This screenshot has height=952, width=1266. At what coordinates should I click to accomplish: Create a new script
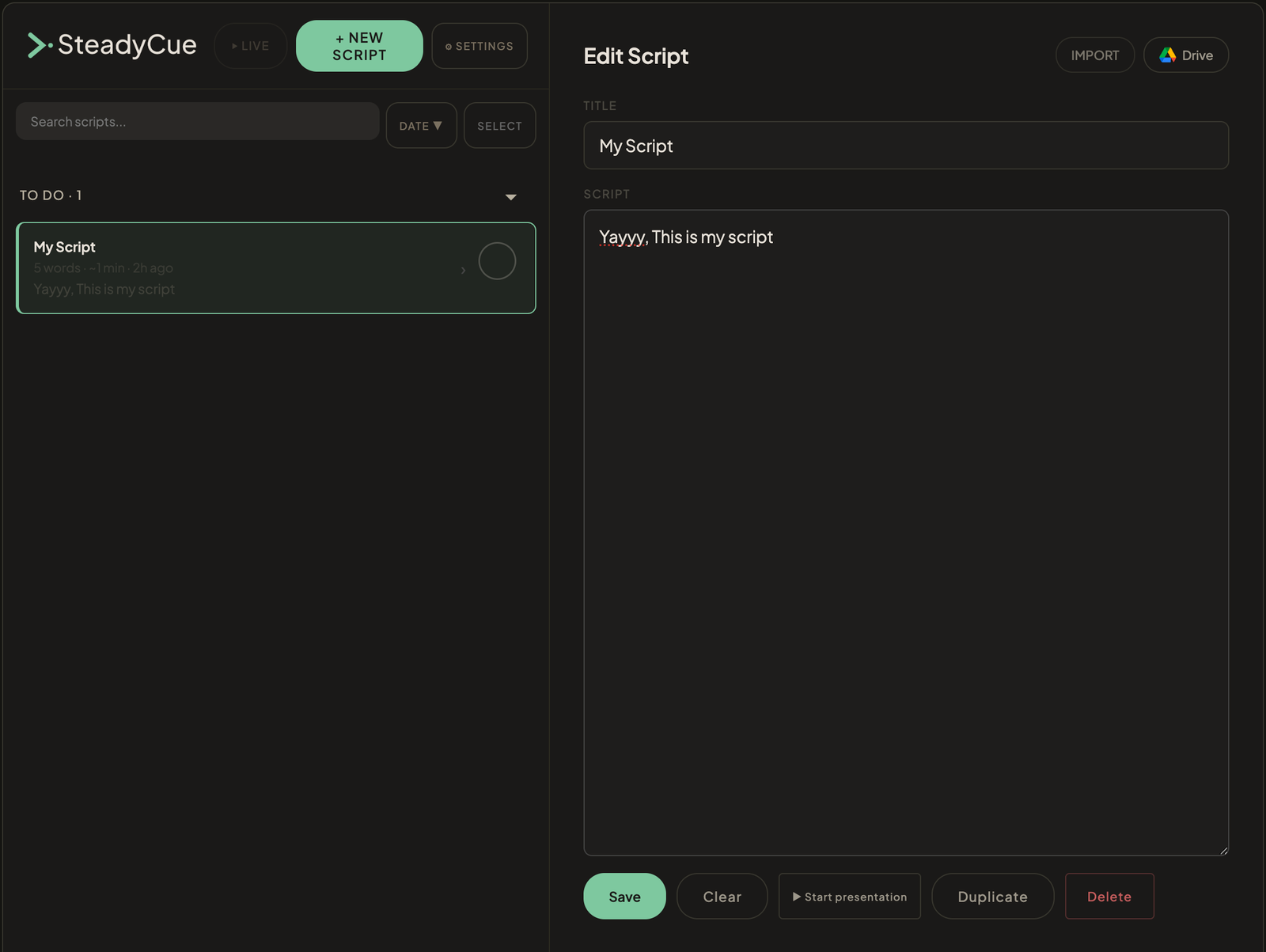click(x=359, y=46)
